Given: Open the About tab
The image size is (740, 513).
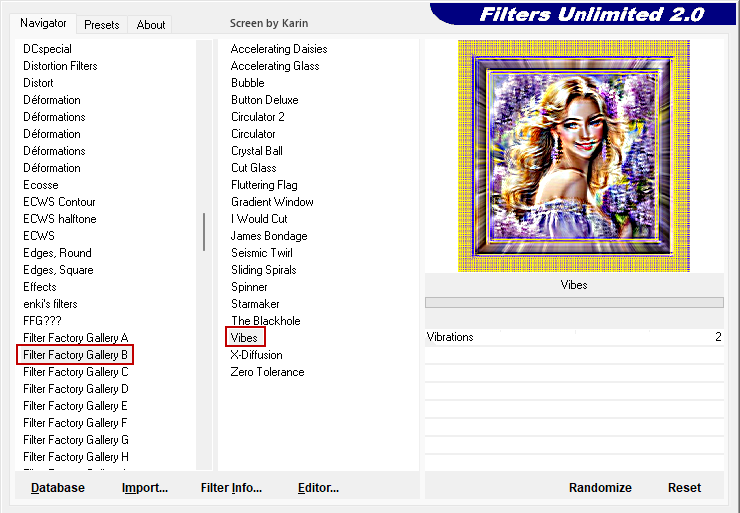Looking at the screenshot, I should [151, 25].
